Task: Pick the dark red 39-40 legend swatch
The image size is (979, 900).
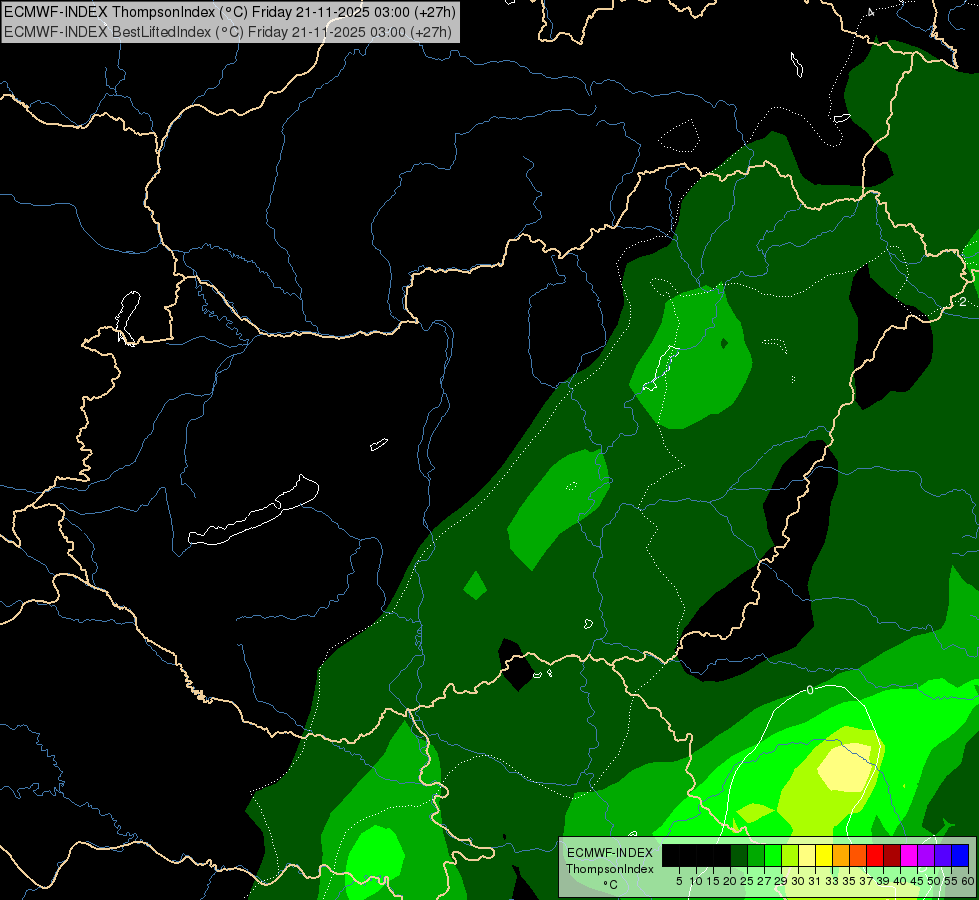Action: pyautogui.click(x=892, y=856)
